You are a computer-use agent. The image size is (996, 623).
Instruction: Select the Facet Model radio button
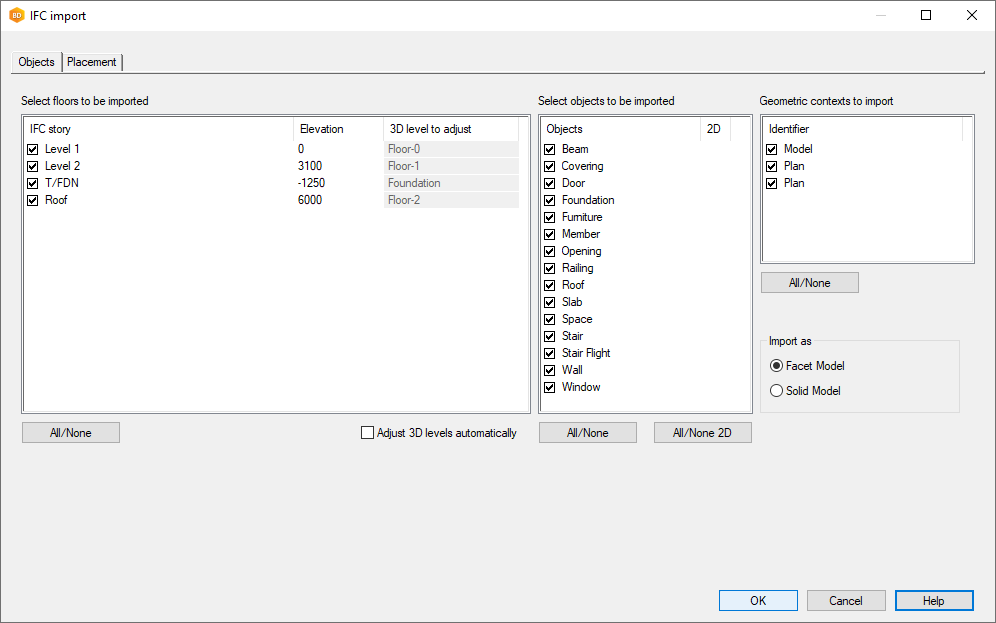point(776,366)
